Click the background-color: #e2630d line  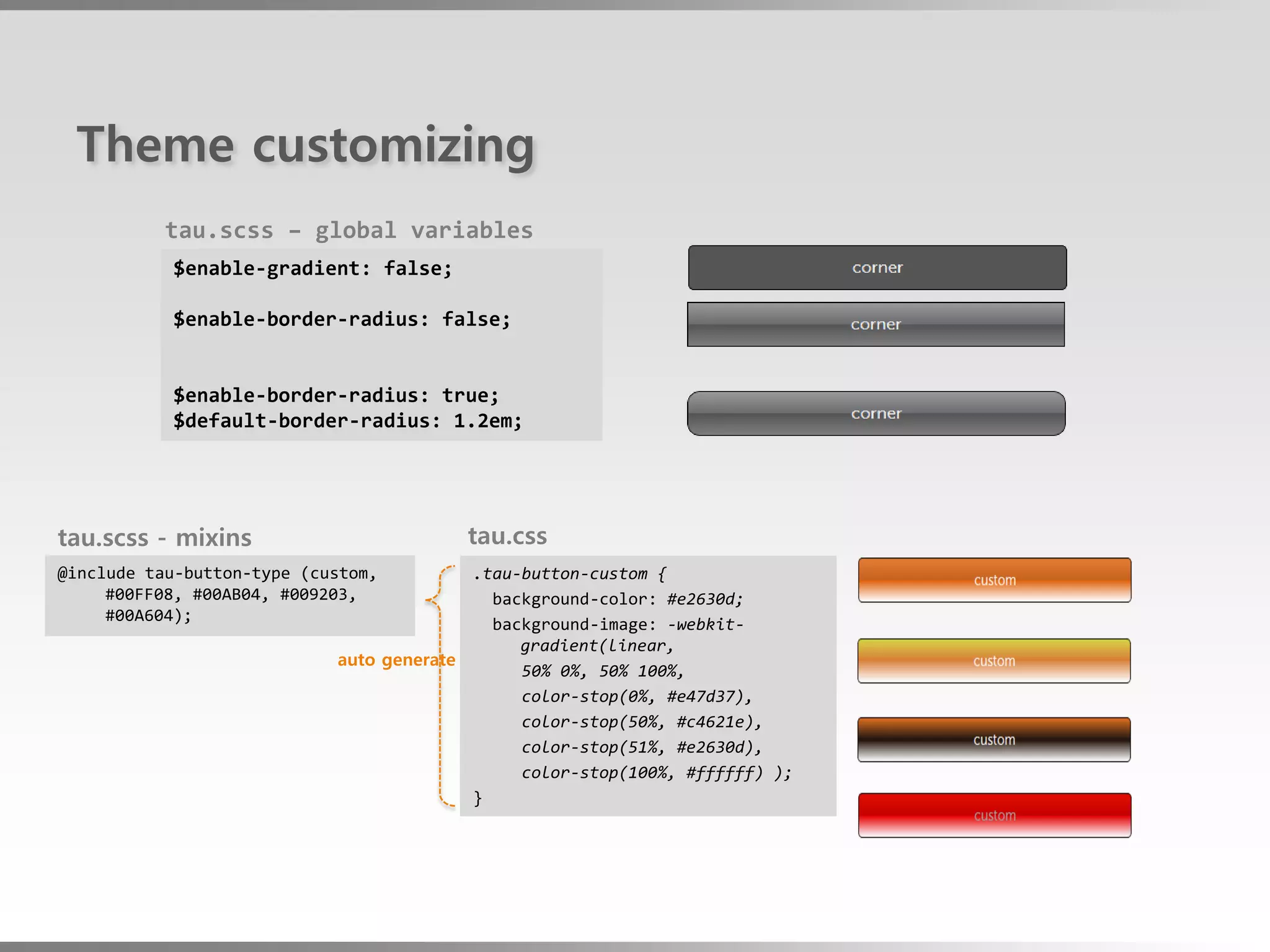click(x=617, y=599)
